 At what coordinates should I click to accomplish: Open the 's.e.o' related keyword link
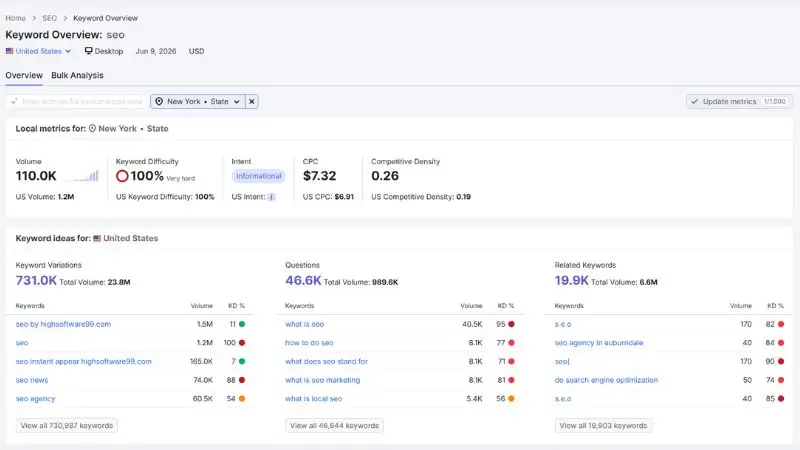click(x=563, y=398)
